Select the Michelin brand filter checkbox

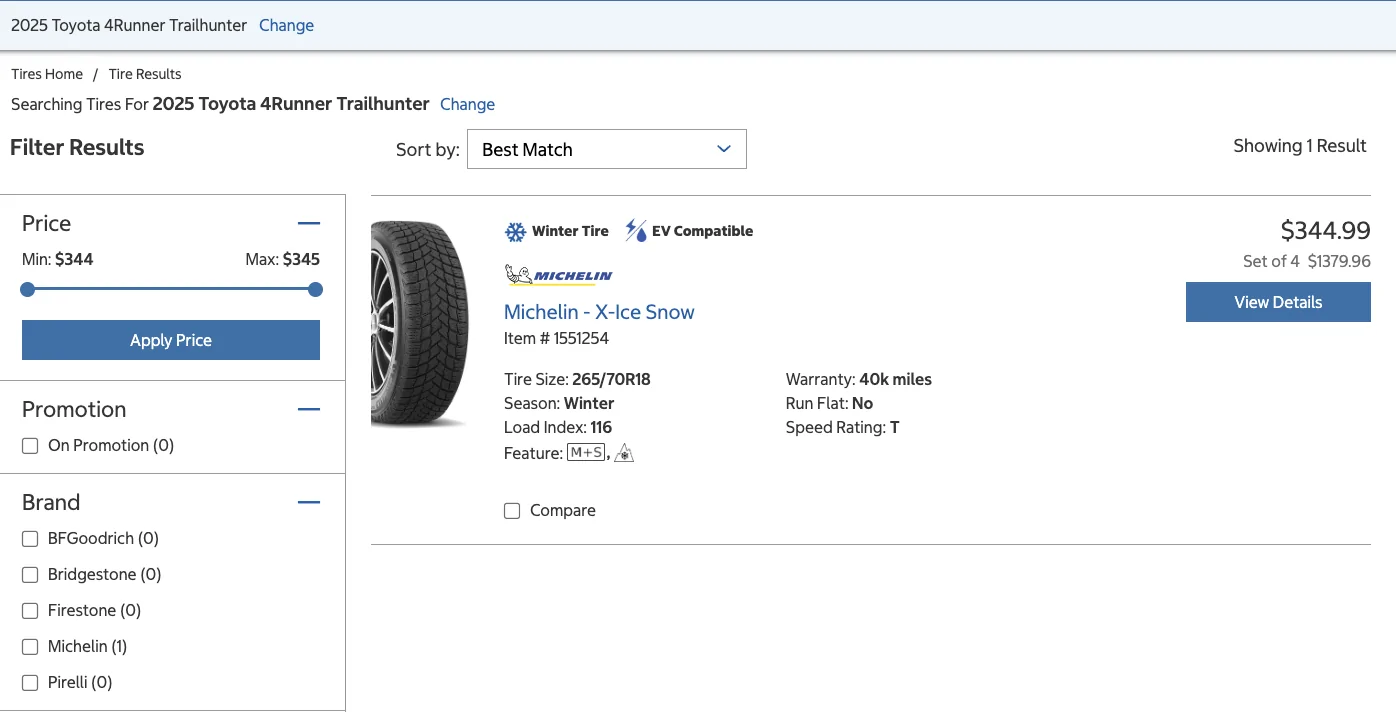(x=30, y=646)
